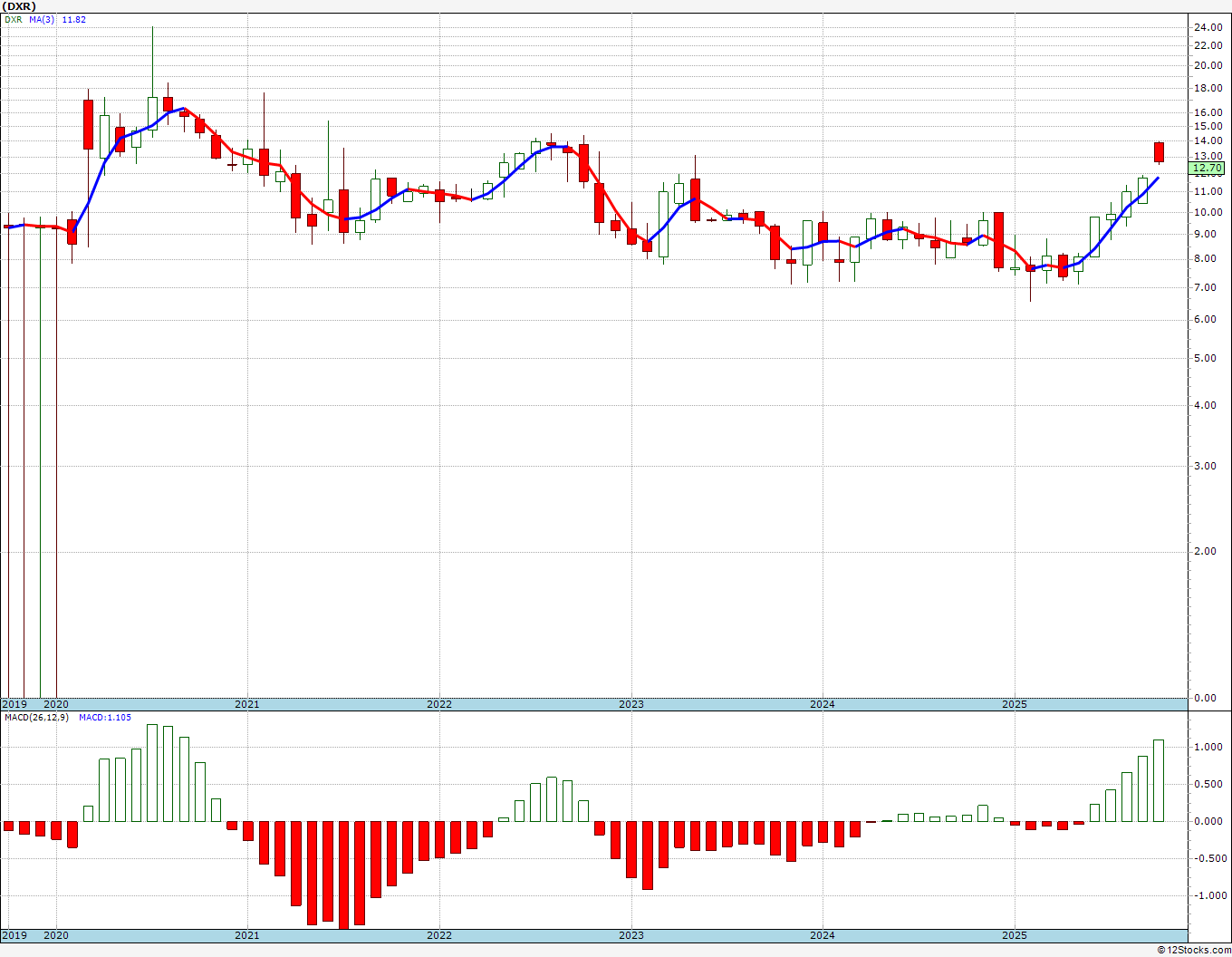Click 2023 on the MACD panel time axis

click(631, 935)
